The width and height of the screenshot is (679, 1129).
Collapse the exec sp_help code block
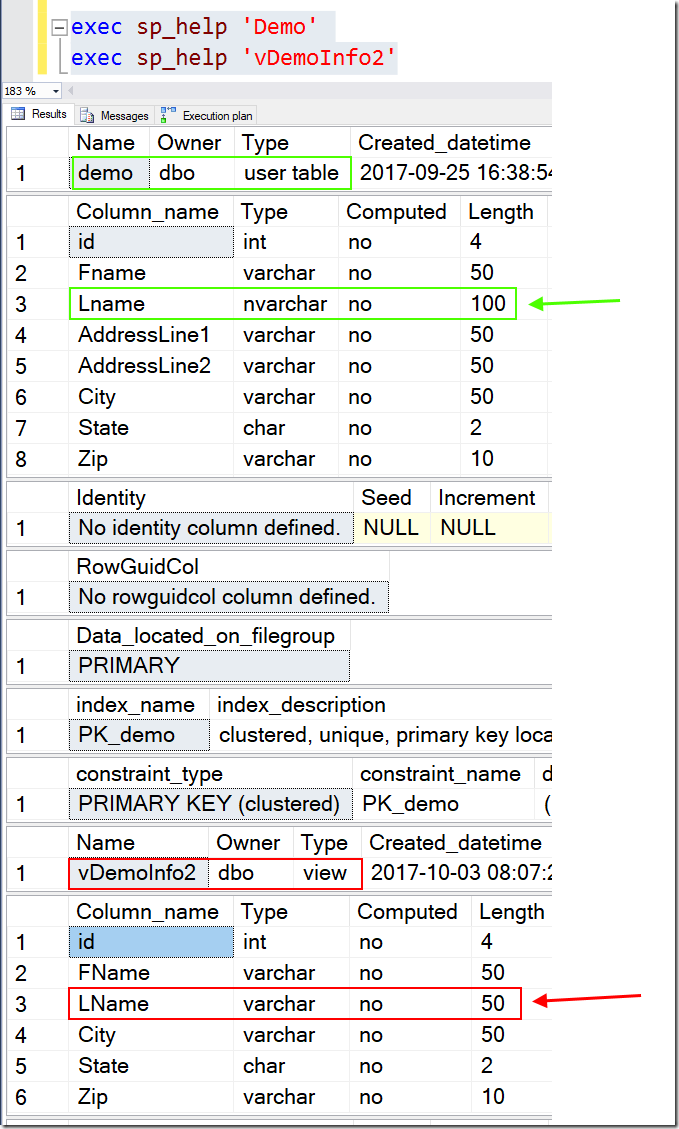coord(60,28)
